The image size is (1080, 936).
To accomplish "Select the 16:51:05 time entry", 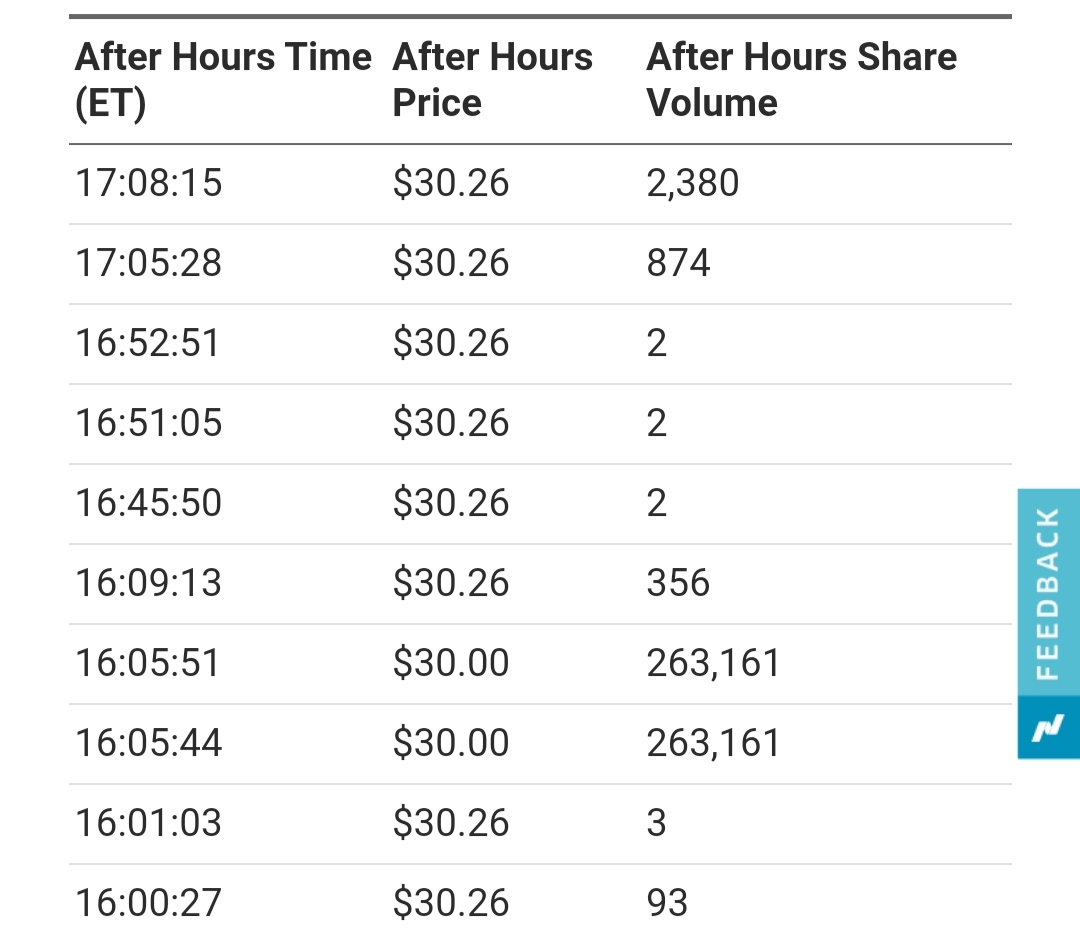I will coord(148,423).
